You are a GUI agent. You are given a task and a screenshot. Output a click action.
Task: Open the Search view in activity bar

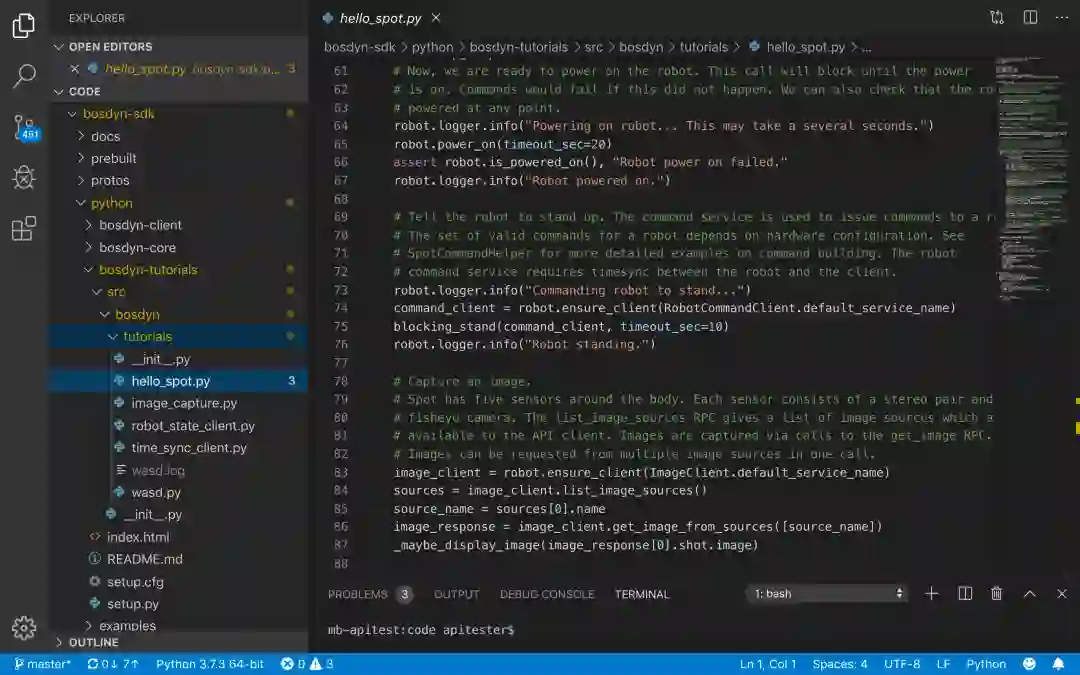pyautogui.click(x=23, y=76)
